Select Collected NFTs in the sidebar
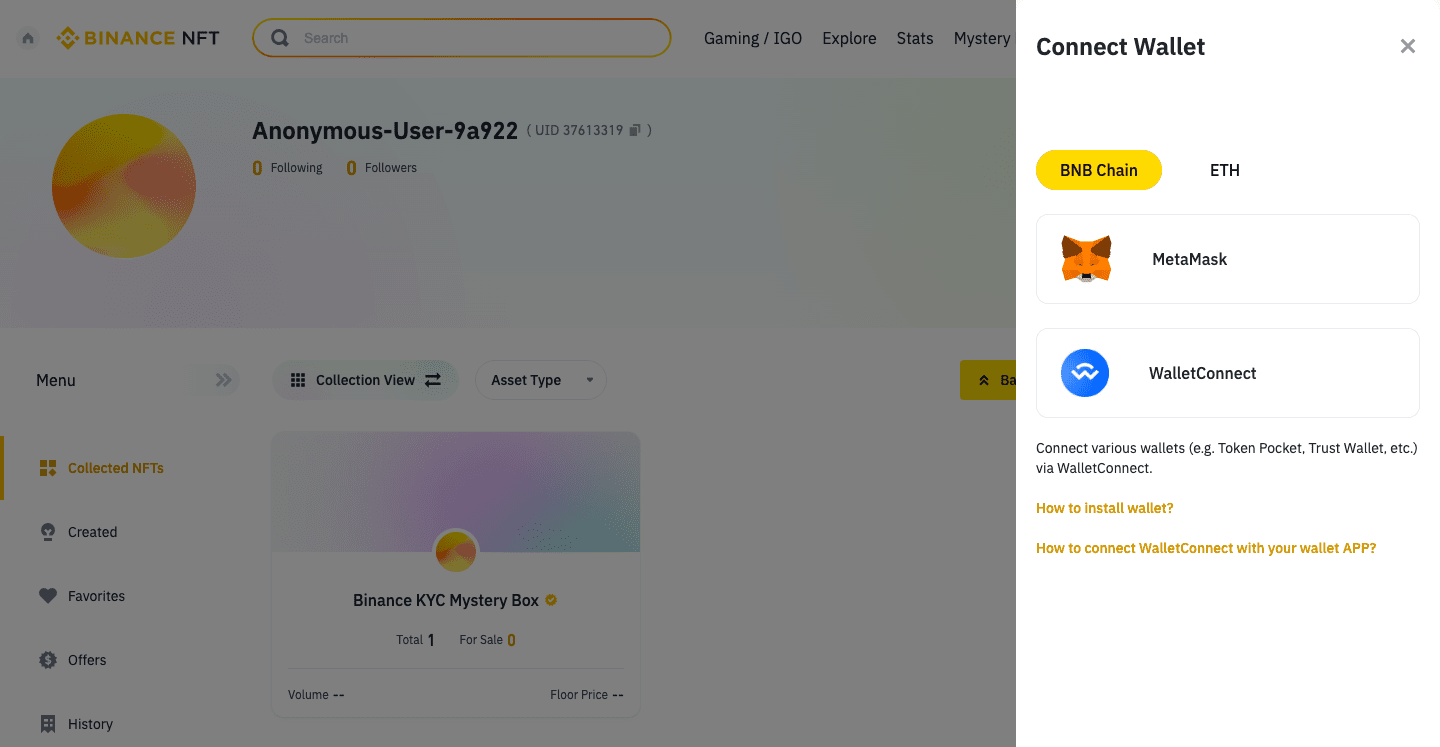 pyautogui.click(x=113, y=467)
